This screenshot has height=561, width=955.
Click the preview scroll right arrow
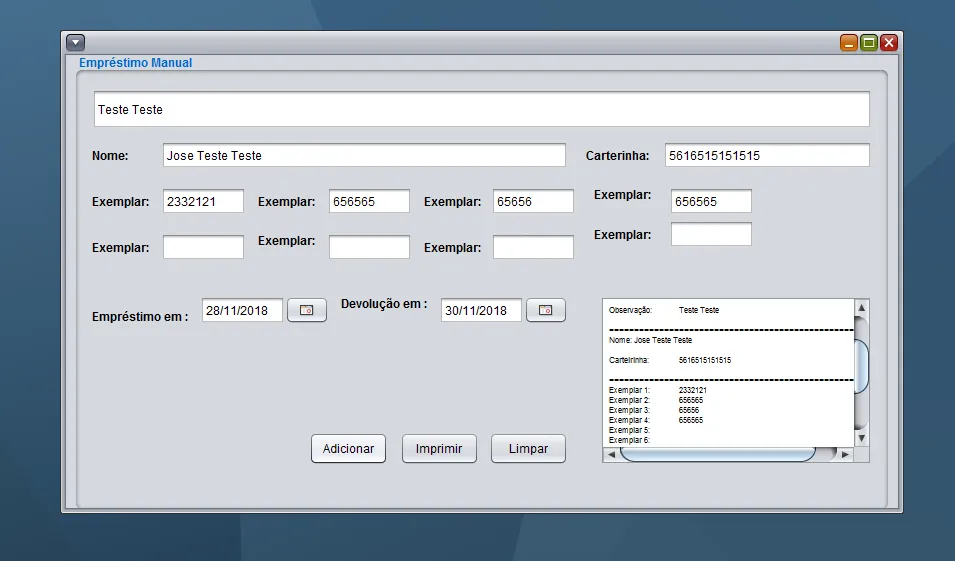pos(845,455)
